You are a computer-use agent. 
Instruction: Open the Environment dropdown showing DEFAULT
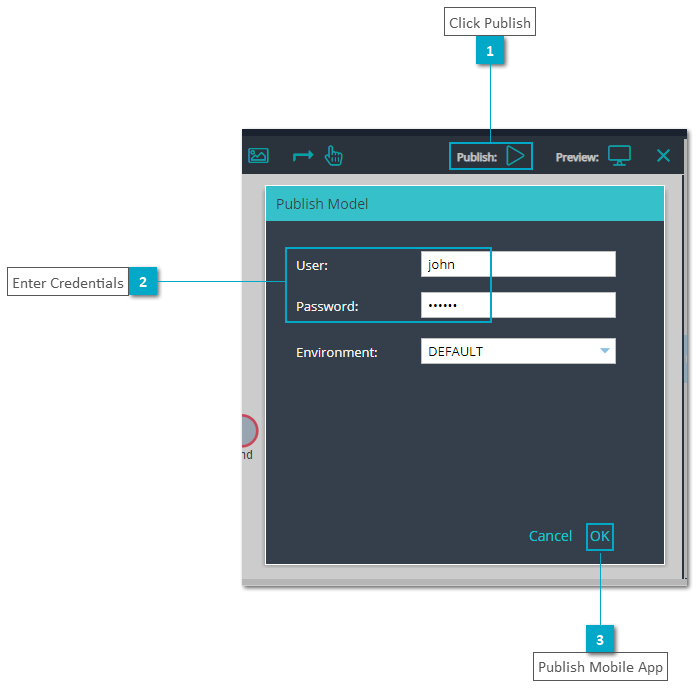point(518,351)
